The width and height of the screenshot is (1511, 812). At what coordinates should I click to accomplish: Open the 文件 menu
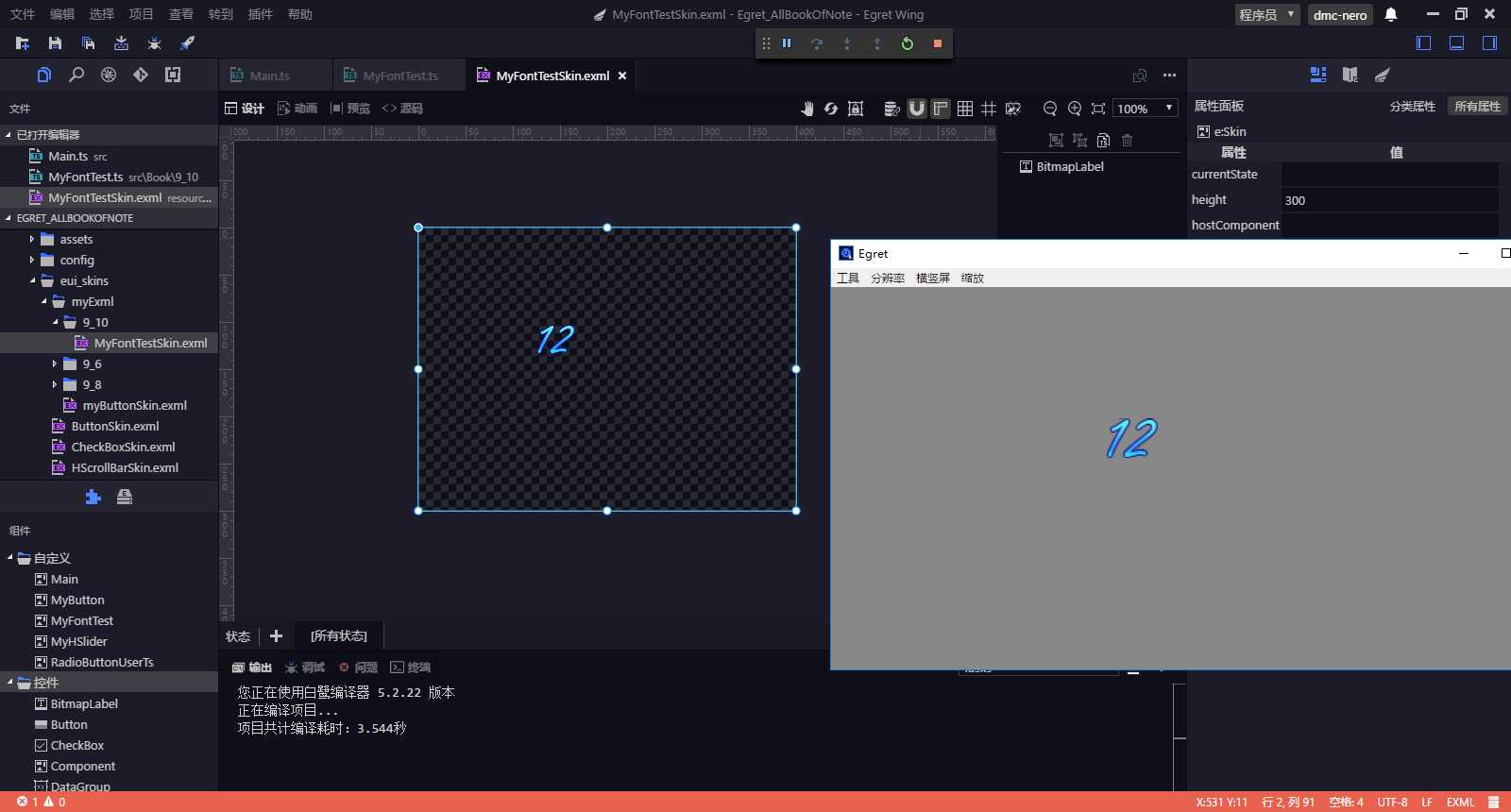pos(23,14)
